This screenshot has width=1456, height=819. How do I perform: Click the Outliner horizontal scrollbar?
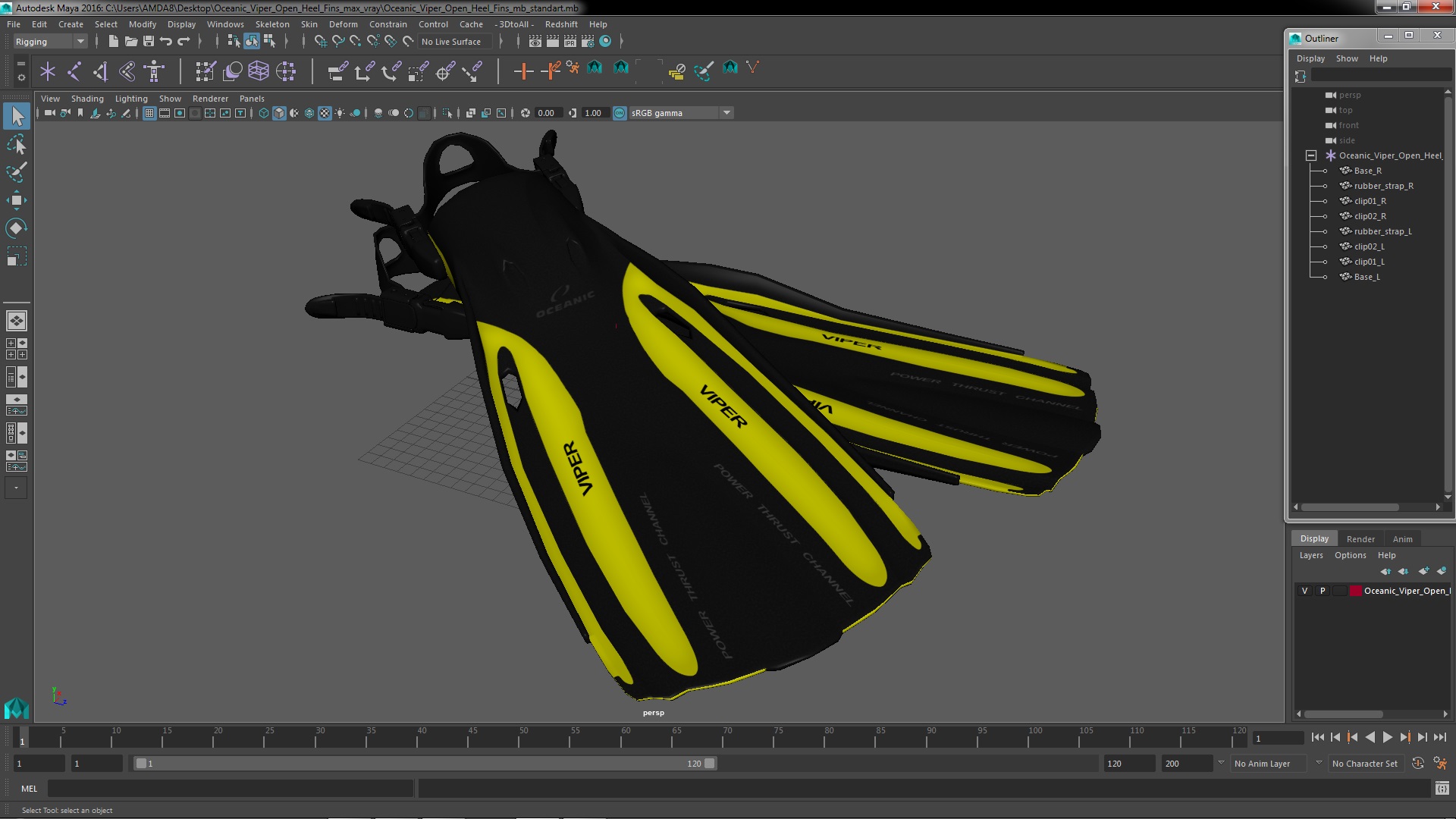click(x=1350, y=507)
